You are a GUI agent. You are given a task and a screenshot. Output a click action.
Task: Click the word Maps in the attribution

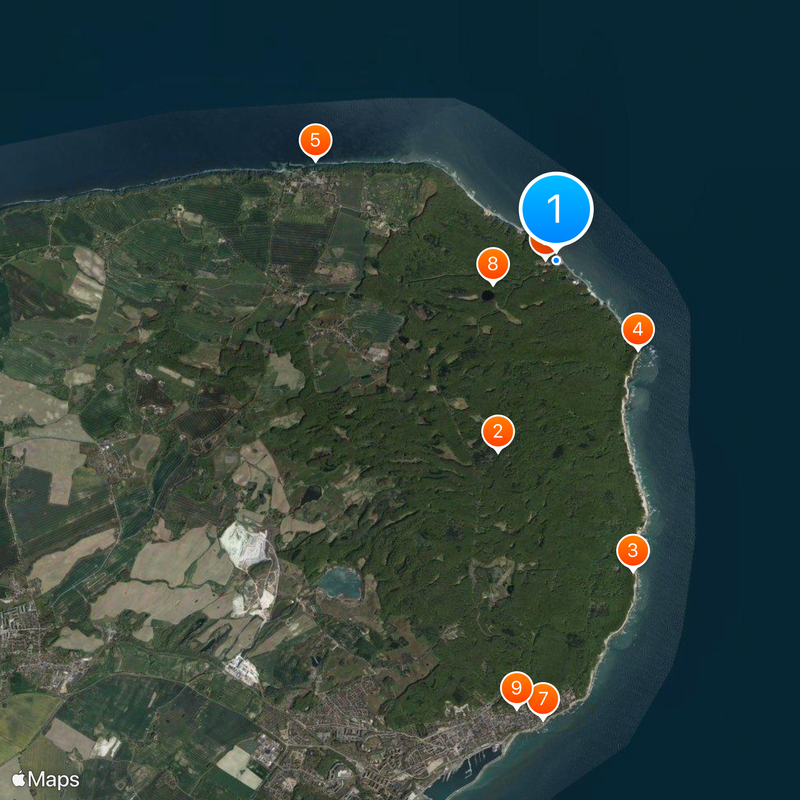click(54, 780)
